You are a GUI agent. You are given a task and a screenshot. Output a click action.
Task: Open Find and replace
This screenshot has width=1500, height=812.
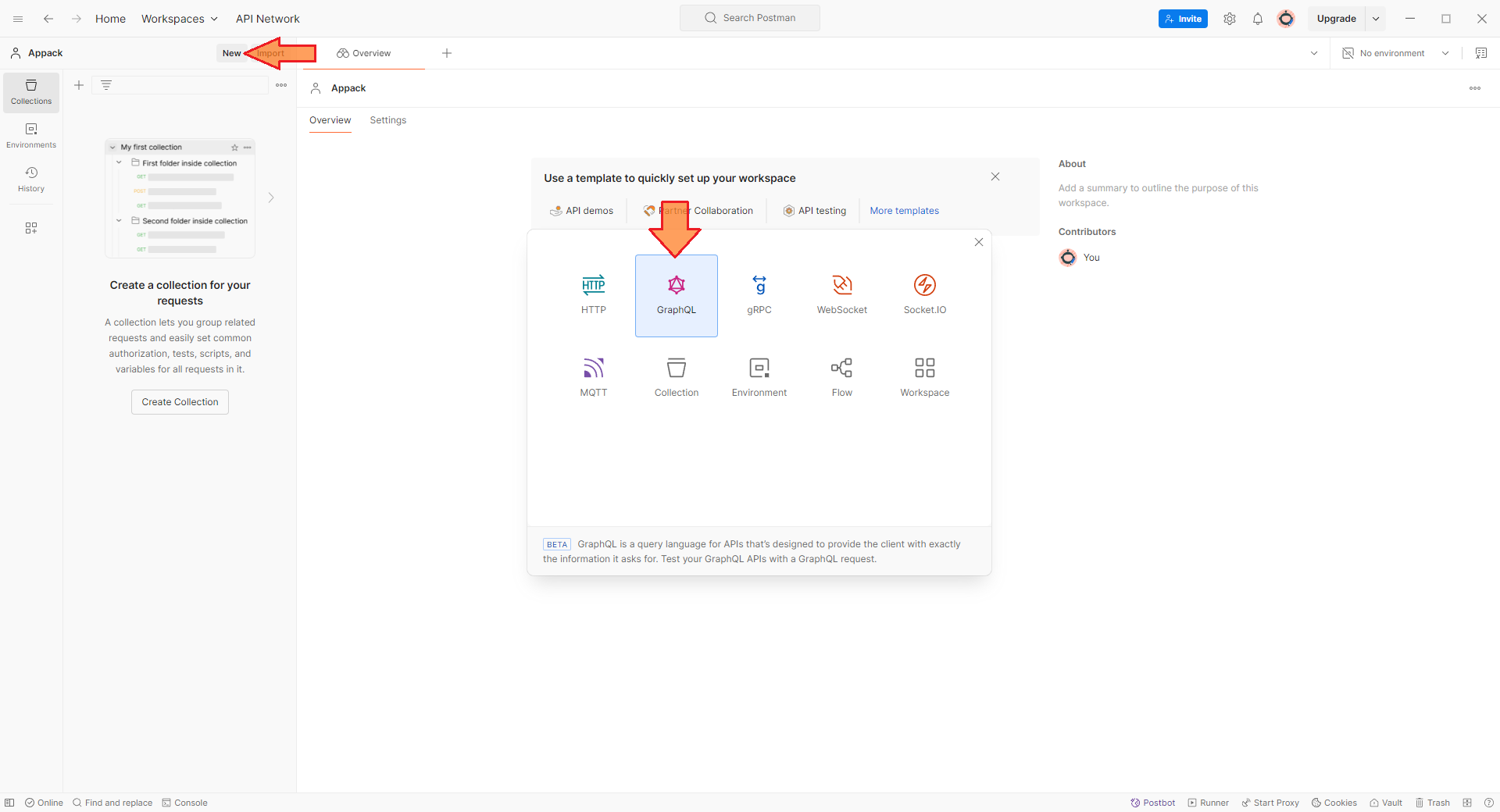(112, 803)
